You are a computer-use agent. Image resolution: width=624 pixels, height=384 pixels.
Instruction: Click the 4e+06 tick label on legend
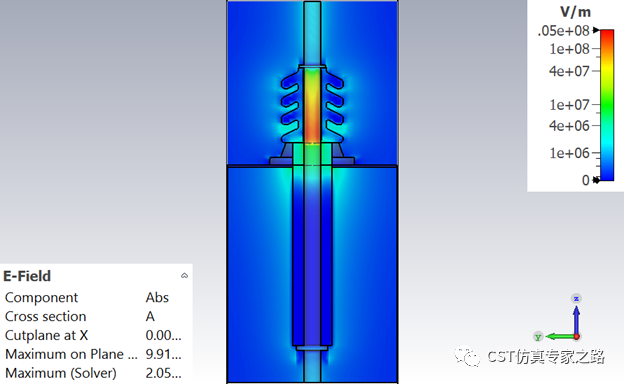coord(569,126)
